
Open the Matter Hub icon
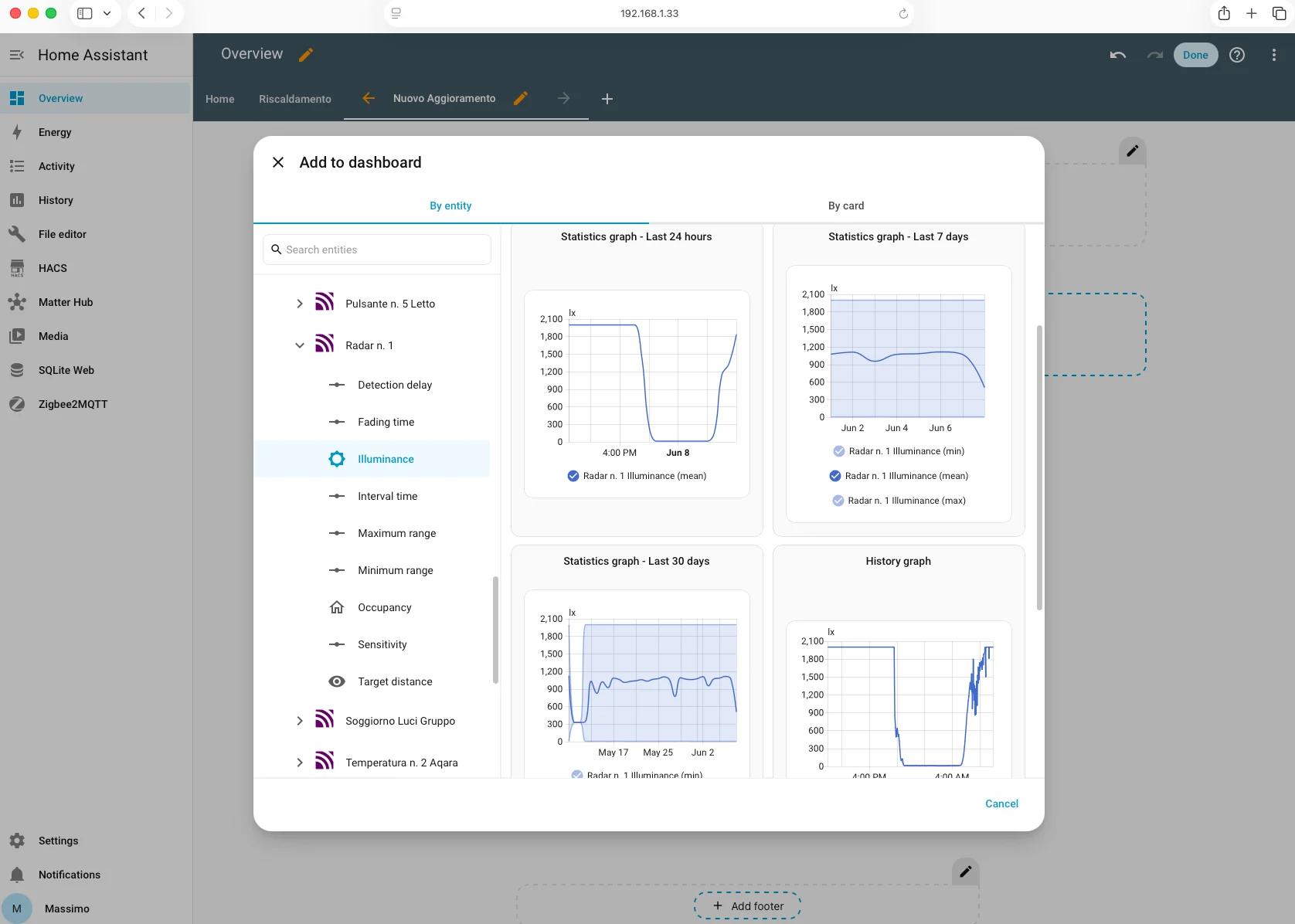pos(17,302)
